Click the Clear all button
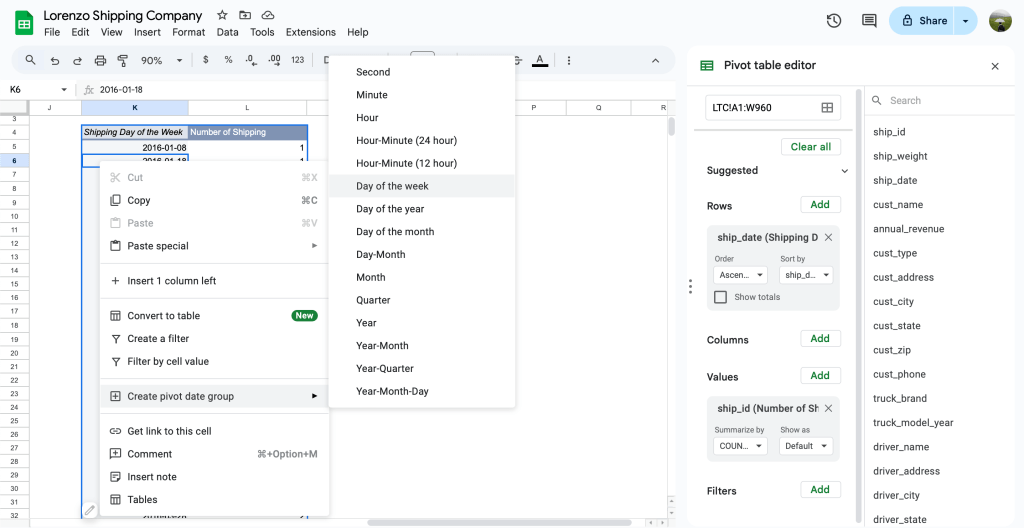Screen dimensions: 1024x528 coord(810,147)
